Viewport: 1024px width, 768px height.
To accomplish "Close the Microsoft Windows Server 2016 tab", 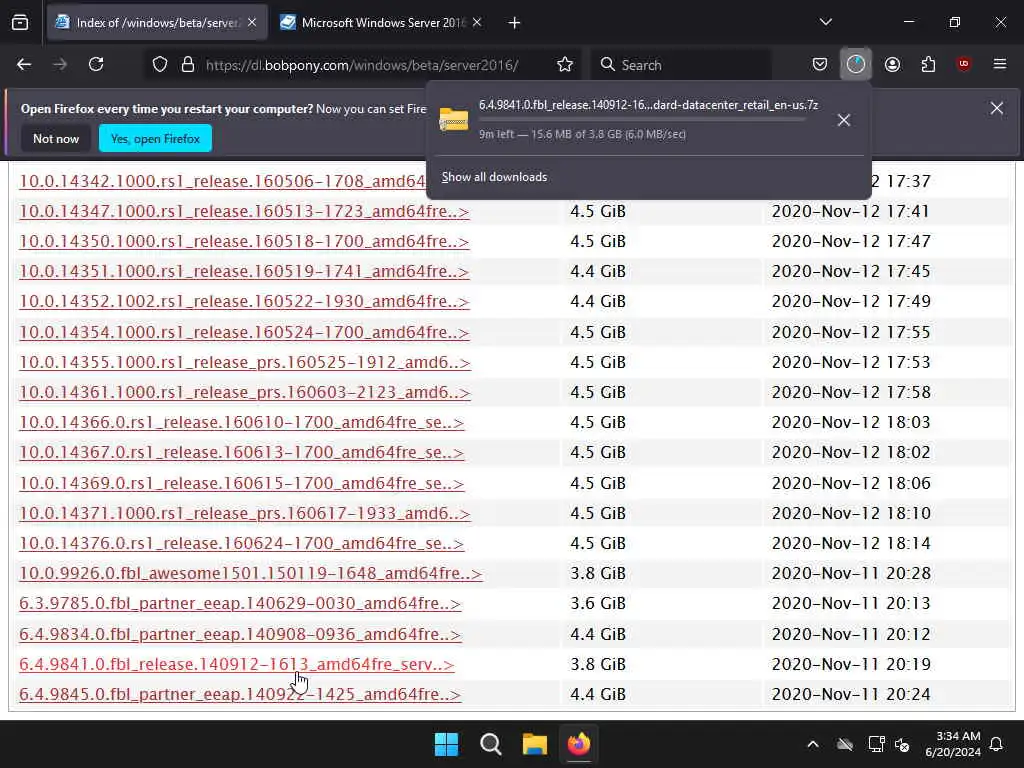I will pyautogui.click(x=477, y=22).
